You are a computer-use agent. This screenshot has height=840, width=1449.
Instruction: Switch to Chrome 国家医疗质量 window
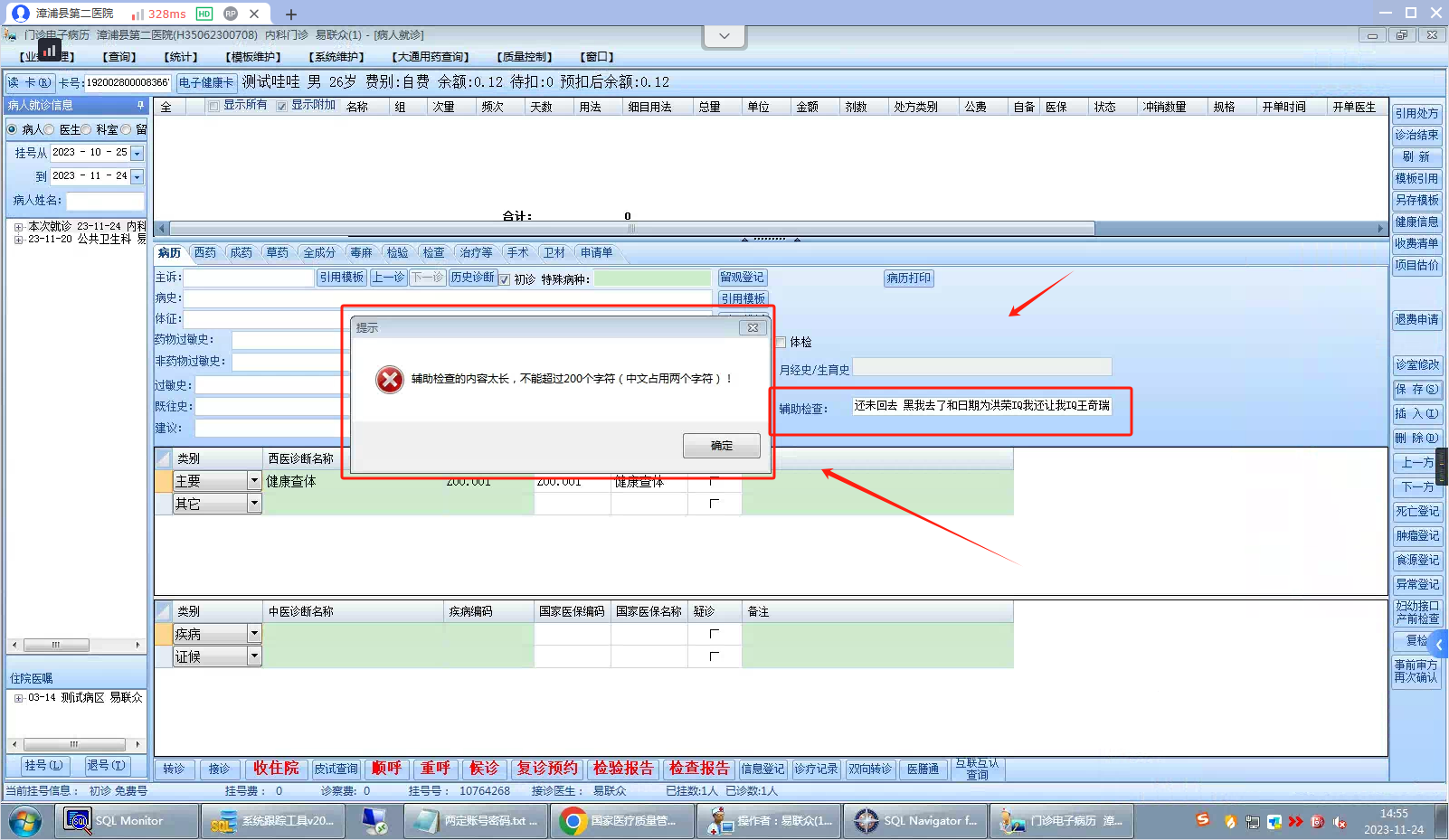623,821
